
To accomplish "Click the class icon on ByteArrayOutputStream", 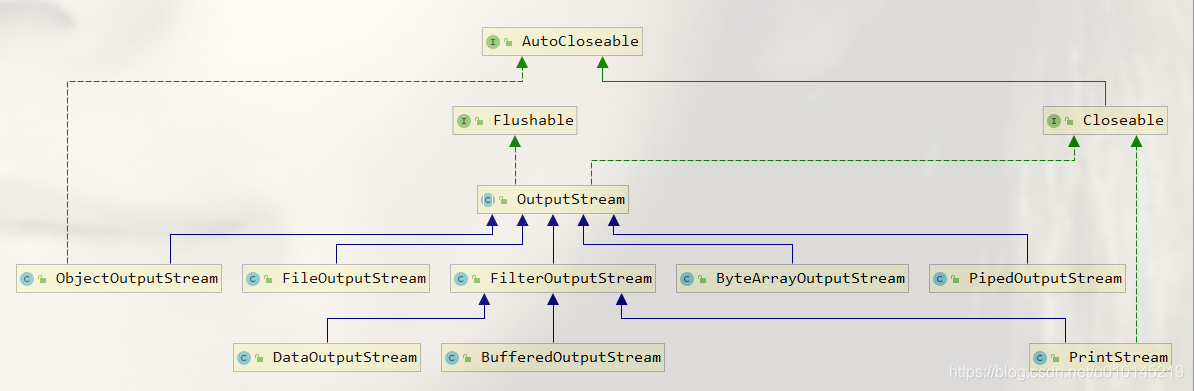I will point(687,279).
